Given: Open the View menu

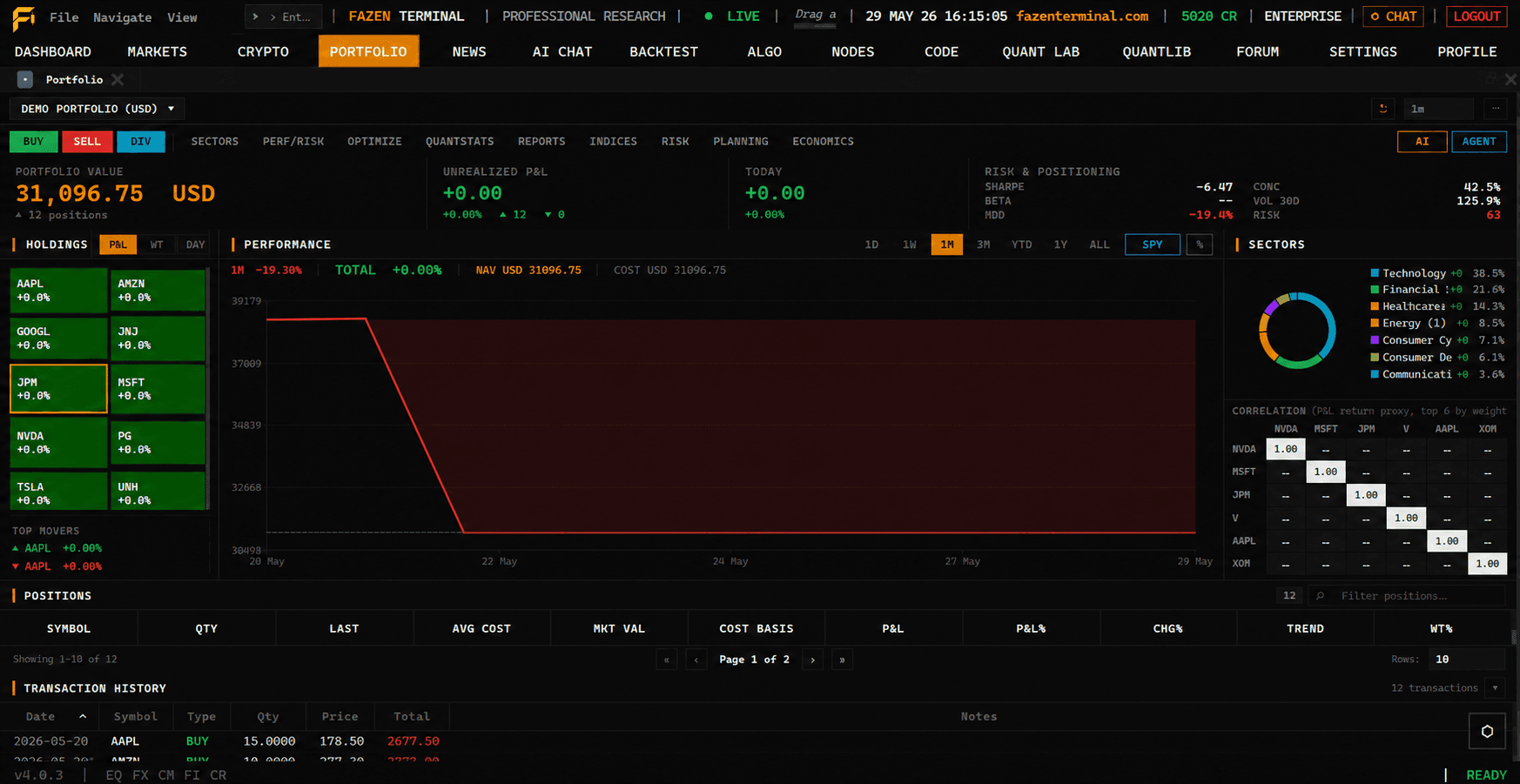Looking at the screenshot, I should click(182, 17).
